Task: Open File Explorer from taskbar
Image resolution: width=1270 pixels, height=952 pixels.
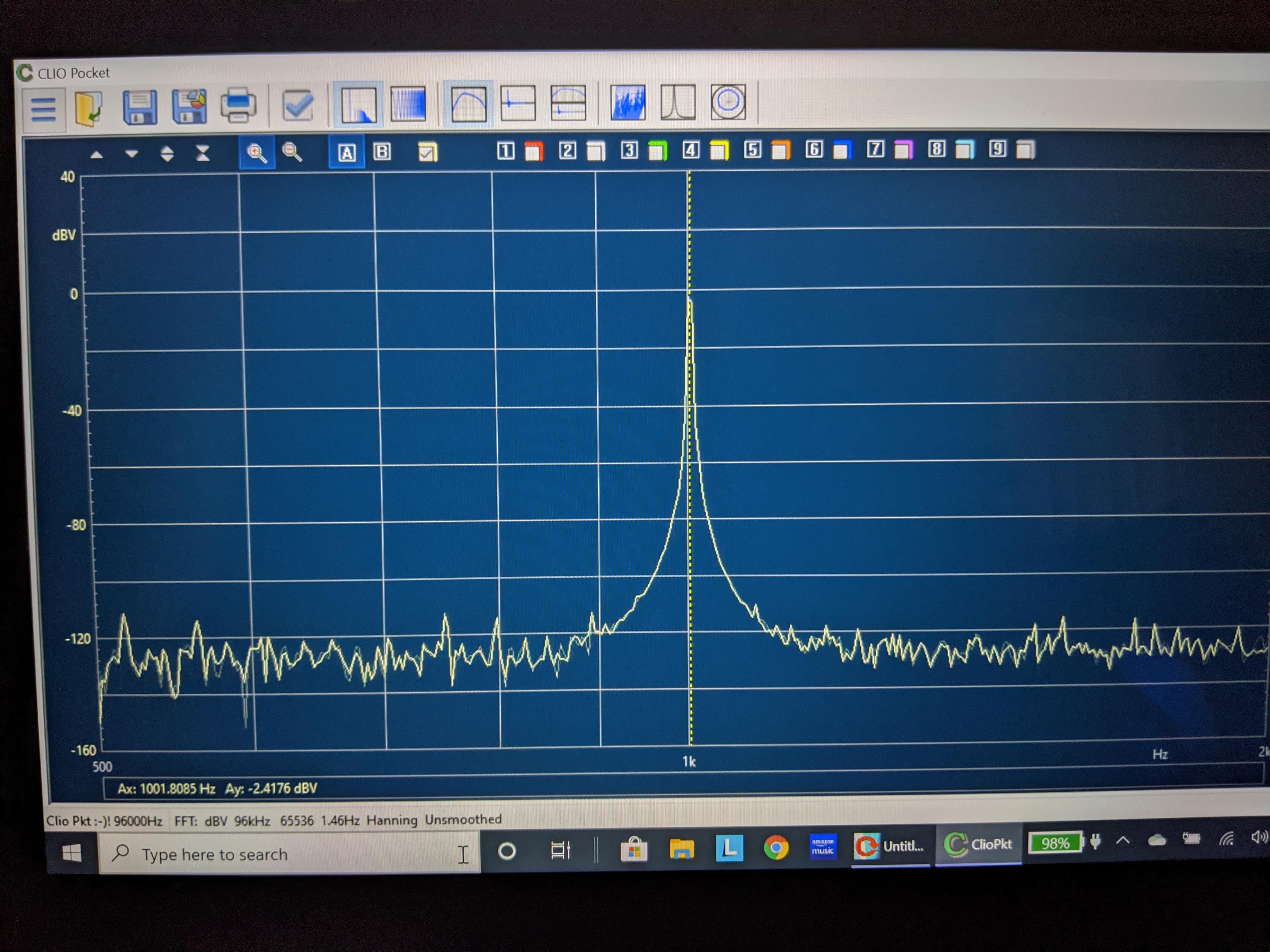Action: (682, 848)
